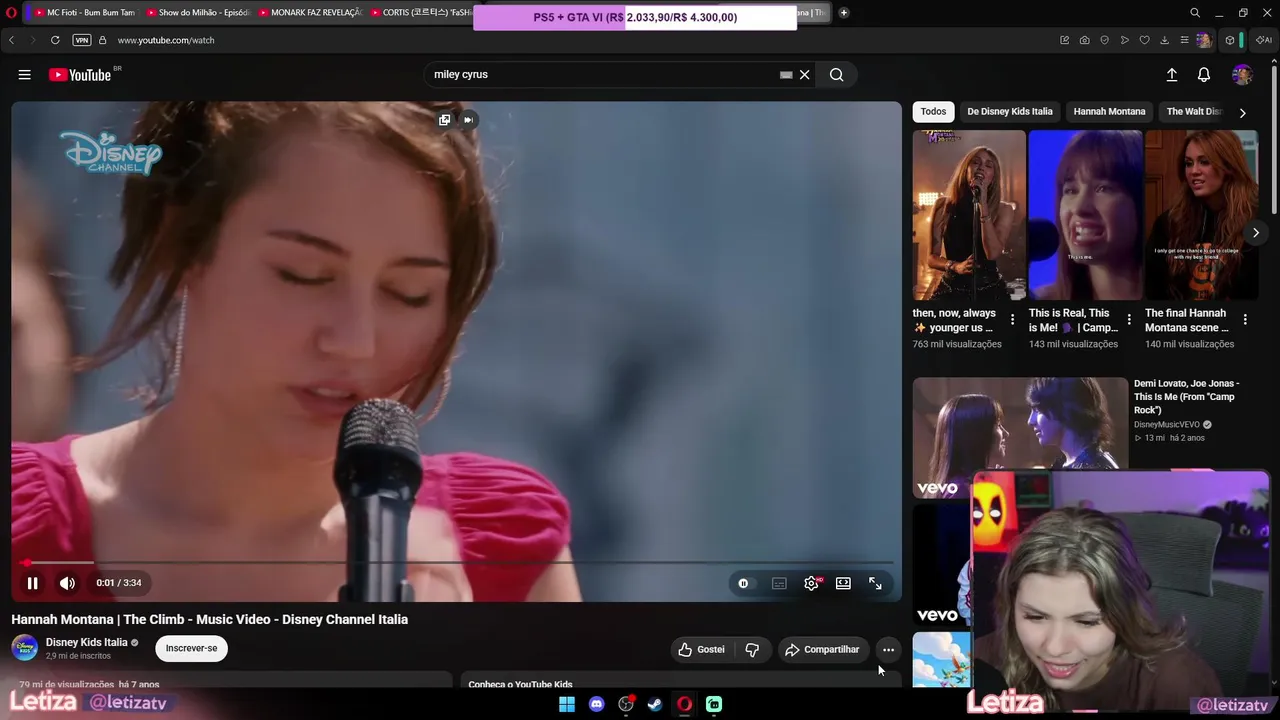Open Steam from the taskbar
Viewport: 1280px width, 720px height.
click(x=655, y=705)
